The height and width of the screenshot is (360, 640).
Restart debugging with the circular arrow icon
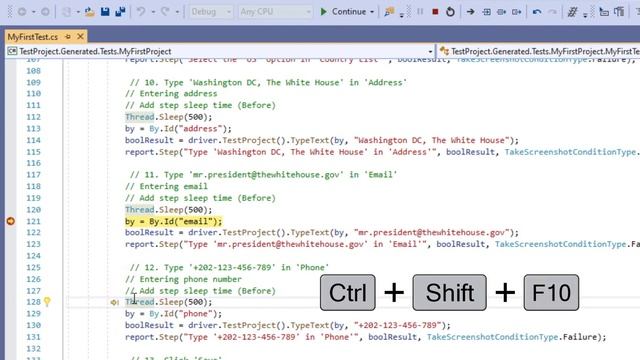(x=450, y=12)
